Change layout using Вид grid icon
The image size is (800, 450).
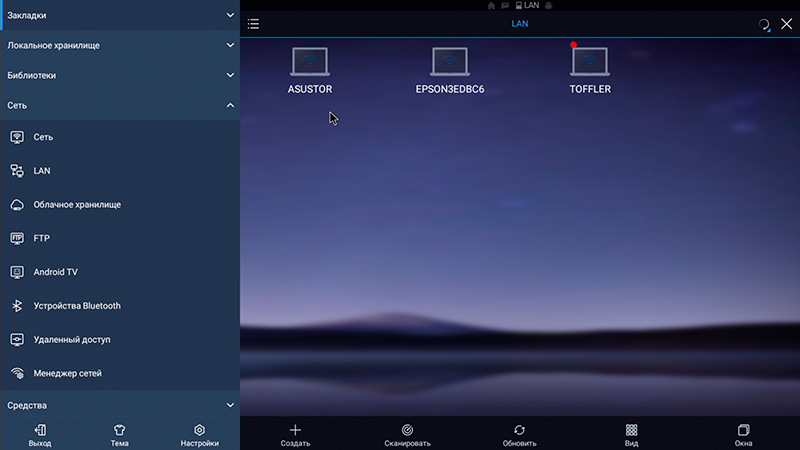click(x=631, y=434)
